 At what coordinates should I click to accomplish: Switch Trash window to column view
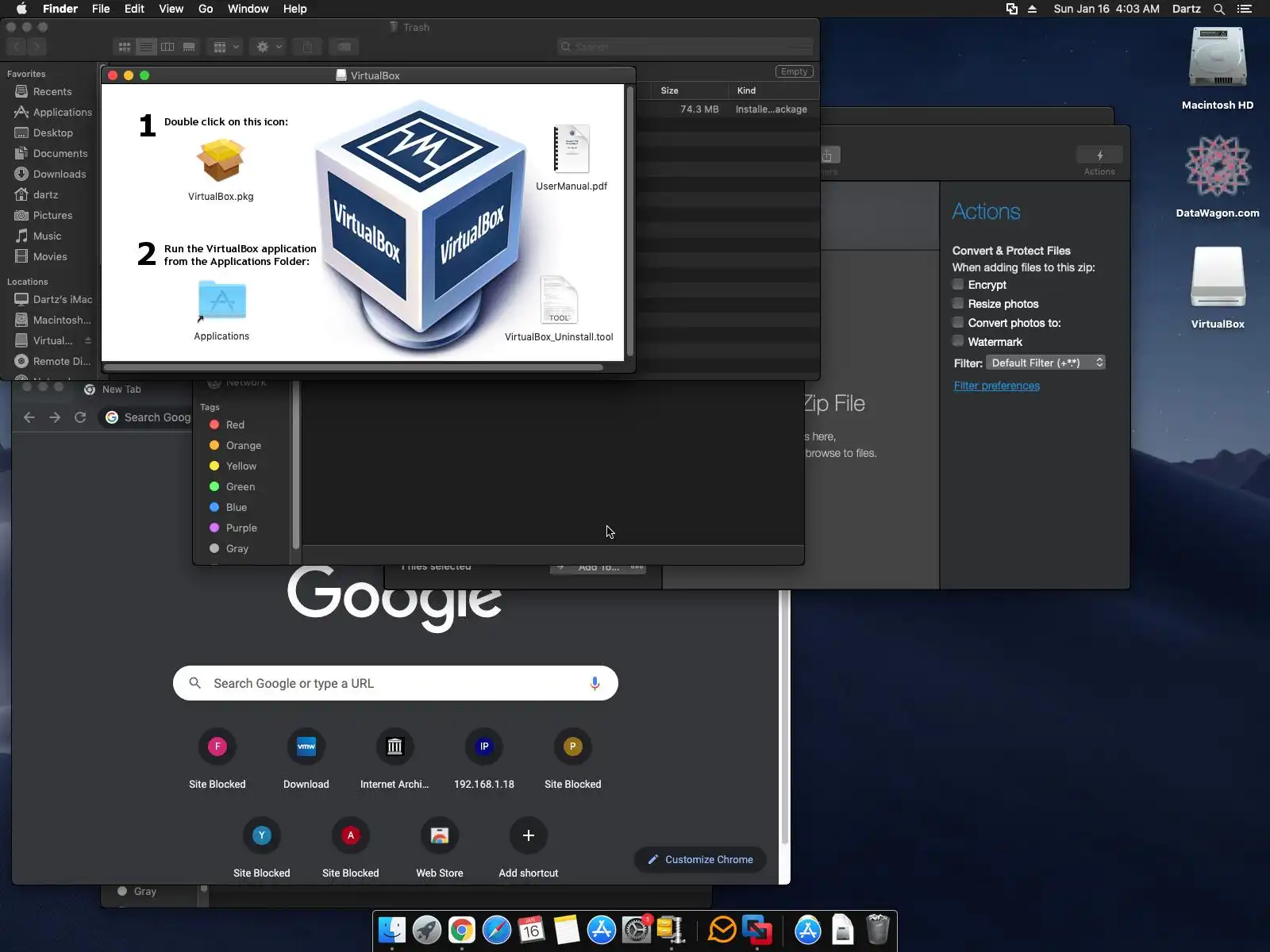[x=167, y=47]
